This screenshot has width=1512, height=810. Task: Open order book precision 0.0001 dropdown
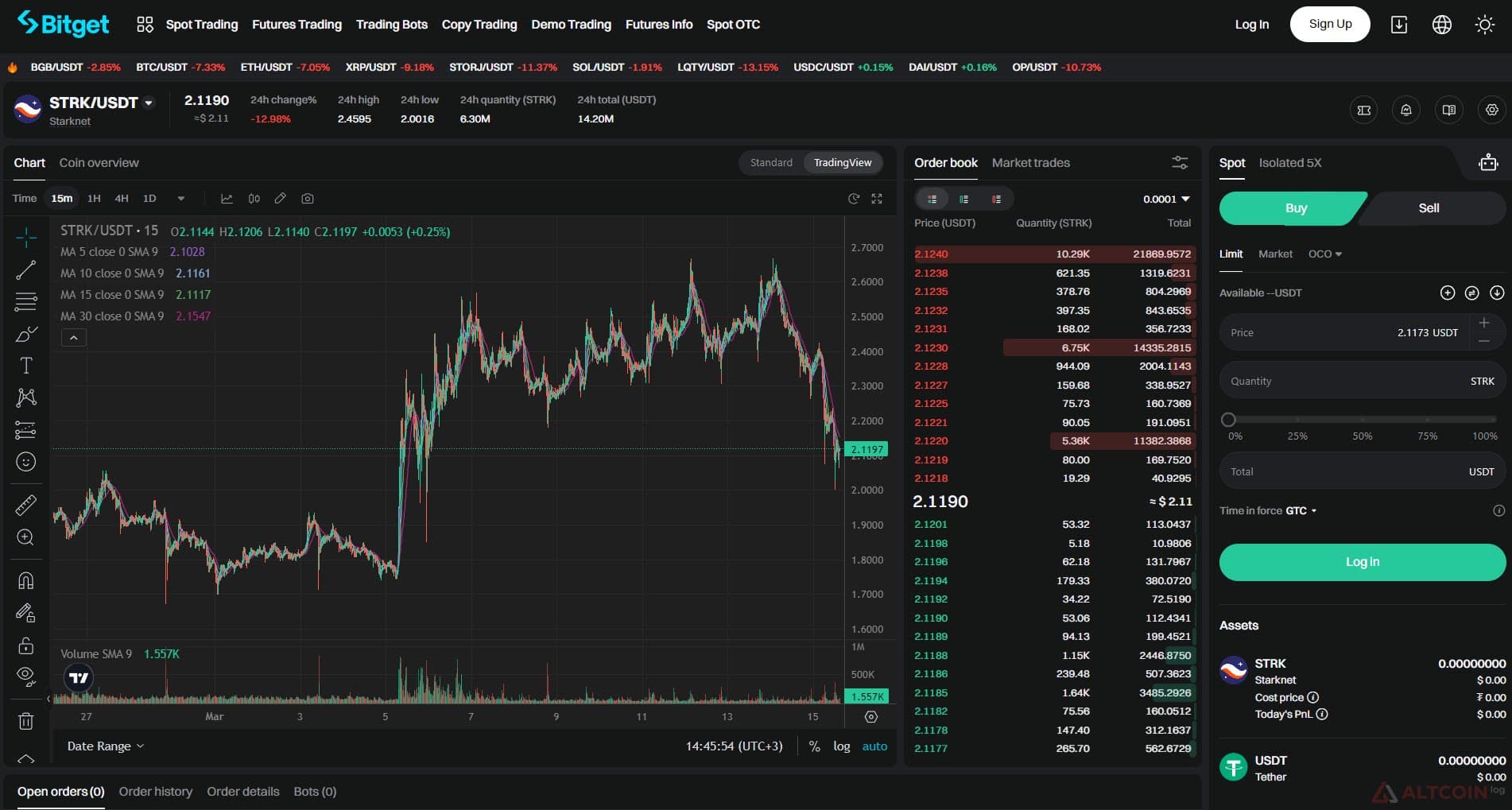pos(1166,200)
